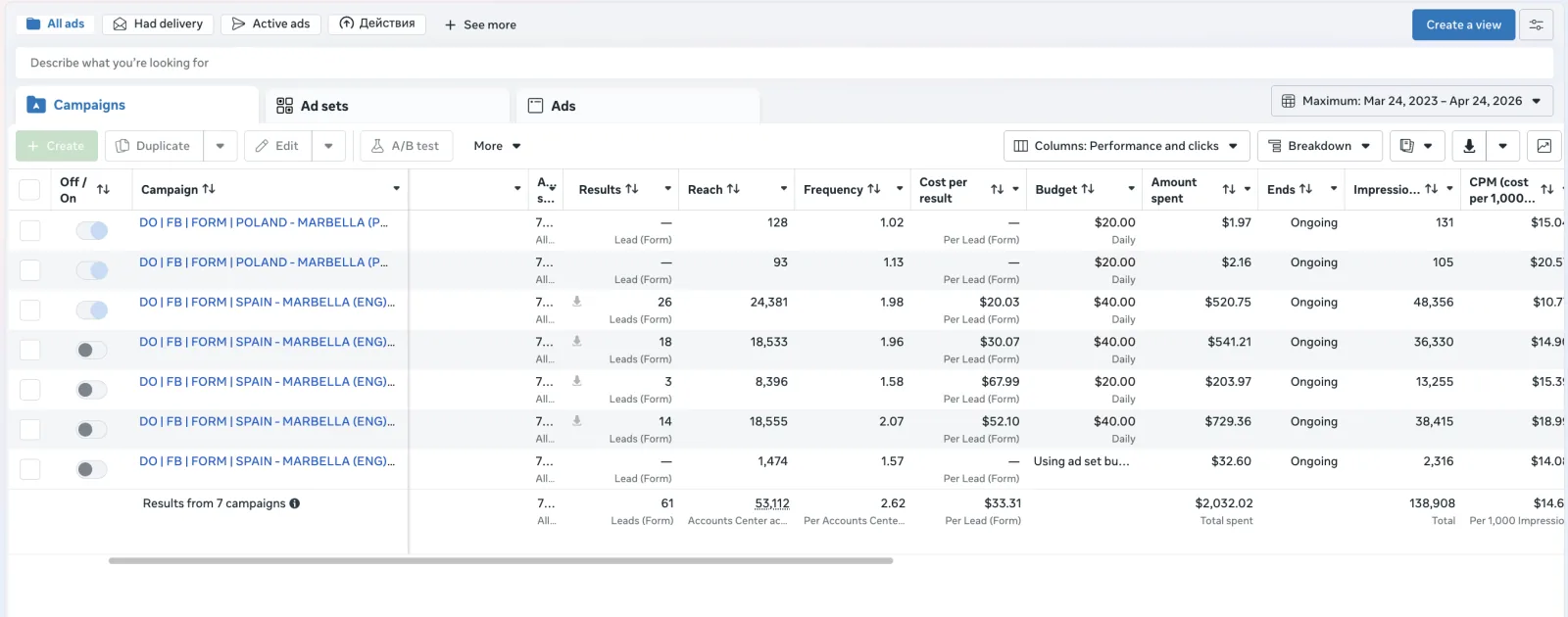Click the Edit button
Image resolution: width=1568 pixels, height=617 pixels.
277,146
